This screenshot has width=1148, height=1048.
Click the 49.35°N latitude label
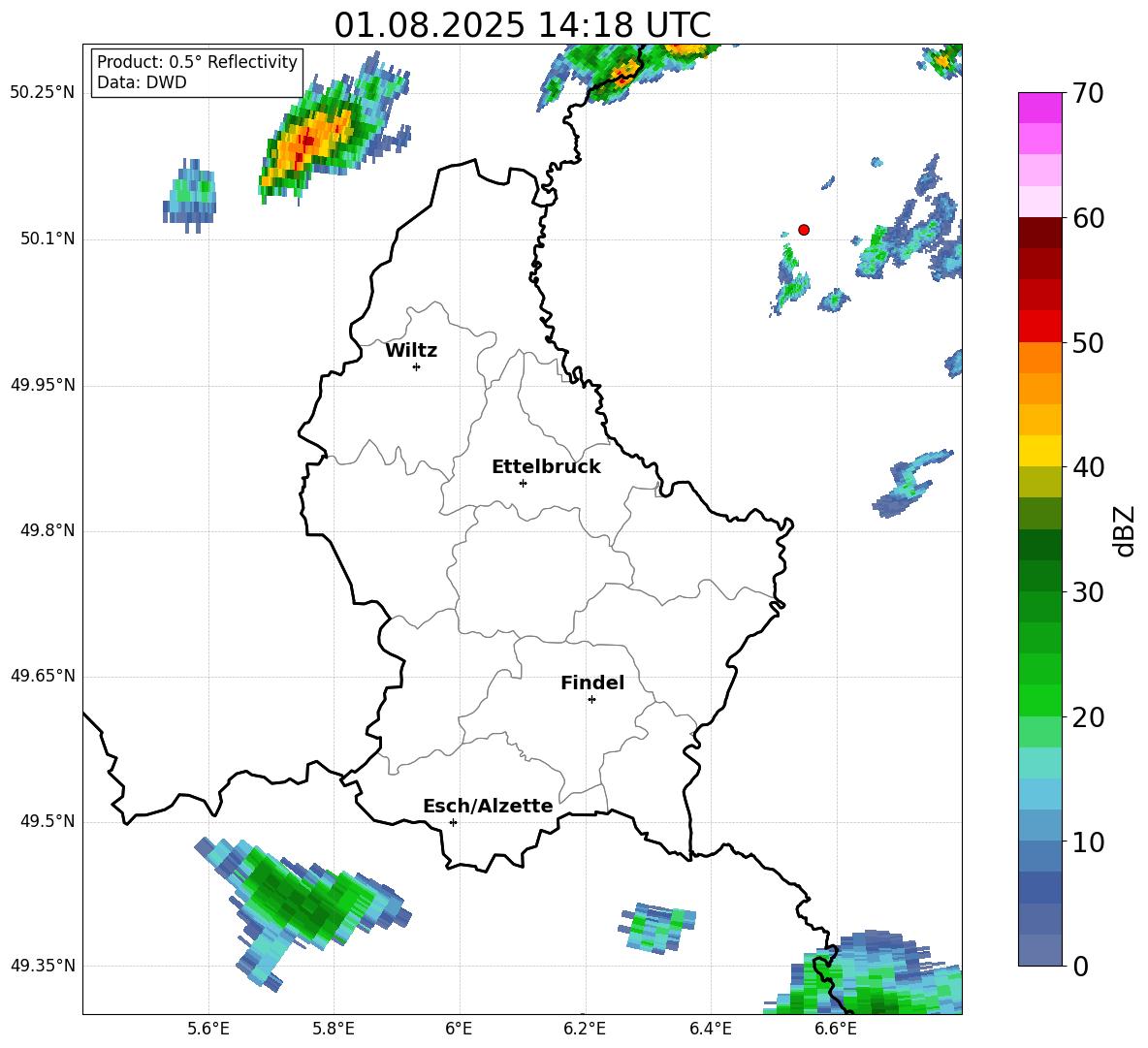43,966
